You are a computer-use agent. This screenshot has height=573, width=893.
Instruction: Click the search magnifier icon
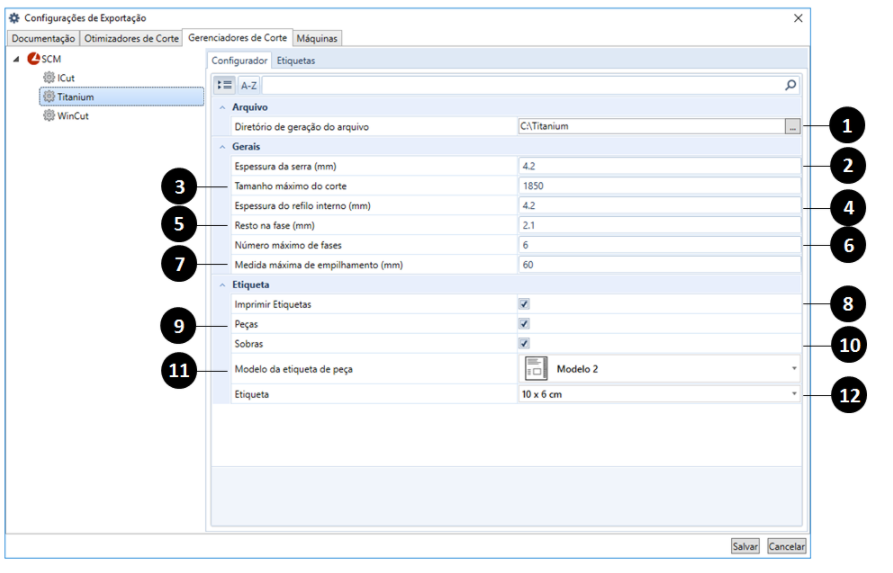(790, 85)
